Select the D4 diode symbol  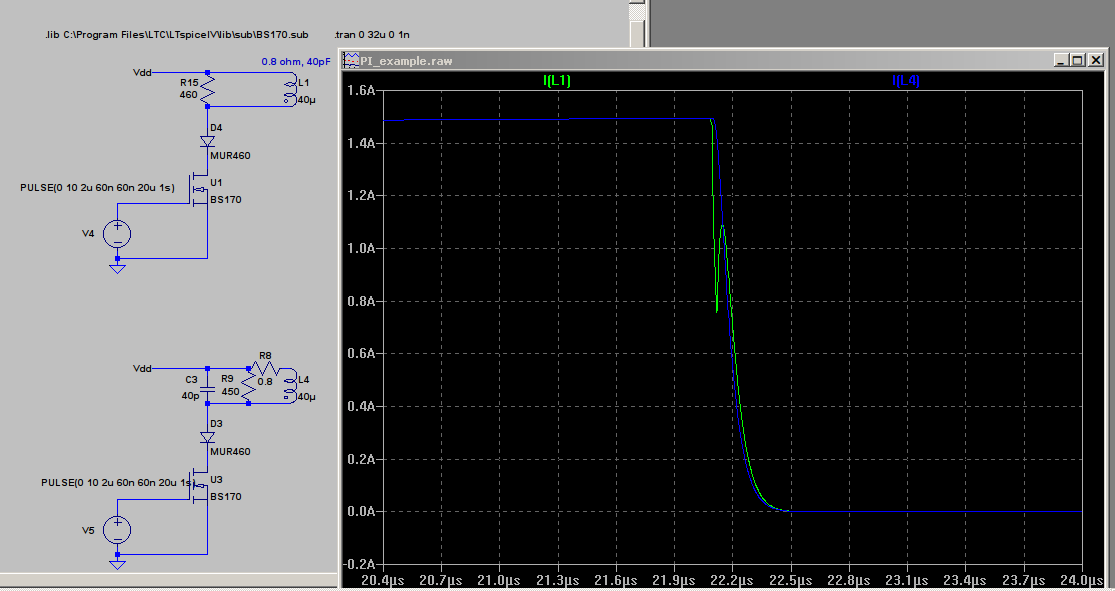click(x=207, y=141)
